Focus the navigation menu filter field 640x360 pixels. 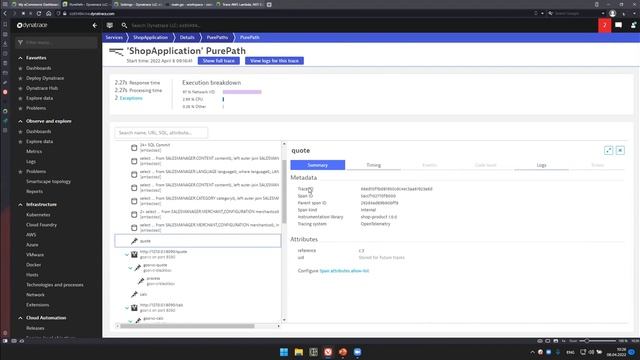point(56,42)
